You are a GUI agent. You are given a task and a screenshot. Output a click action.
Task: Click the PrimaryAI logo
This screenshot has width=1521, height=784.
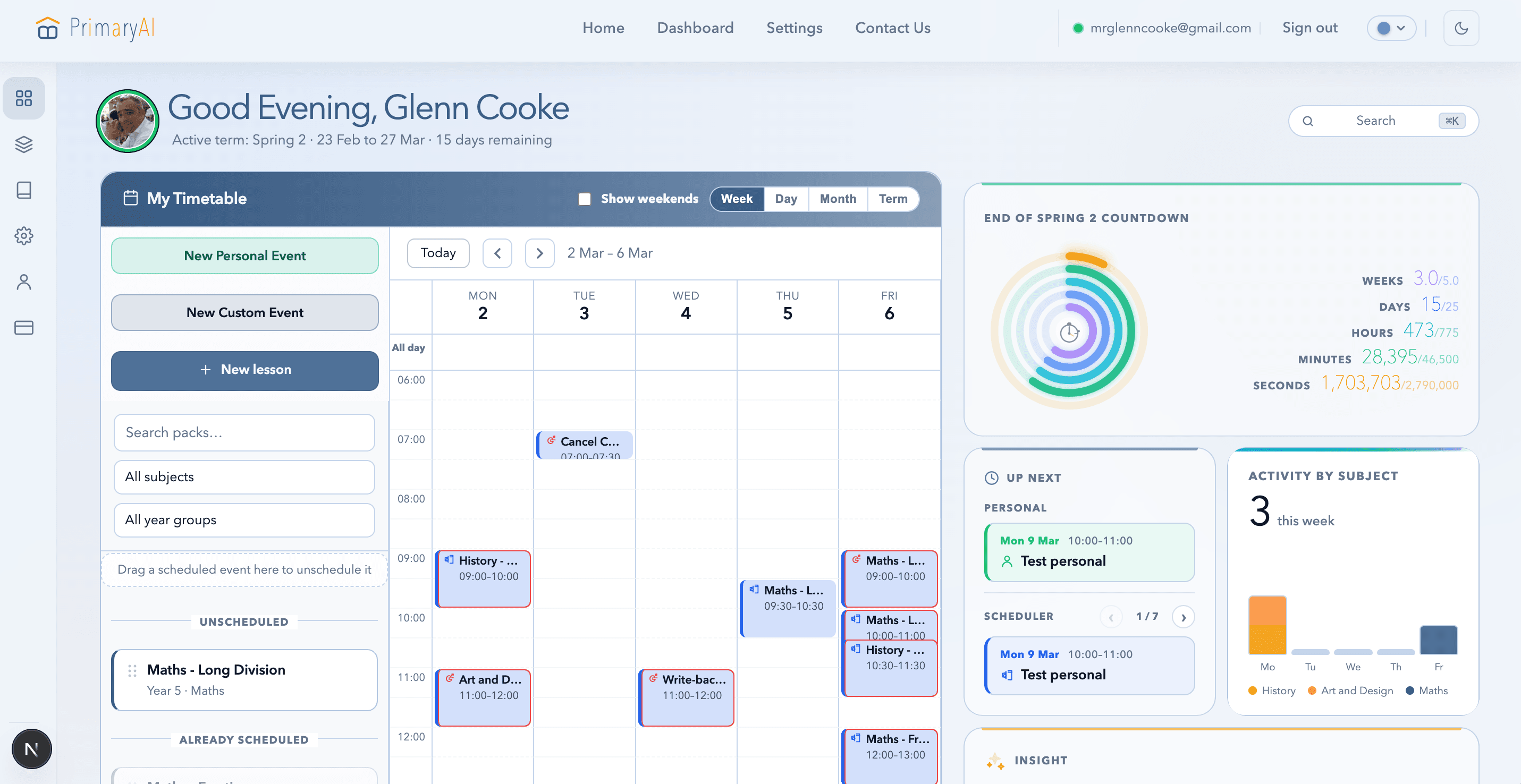pos(95,28)
